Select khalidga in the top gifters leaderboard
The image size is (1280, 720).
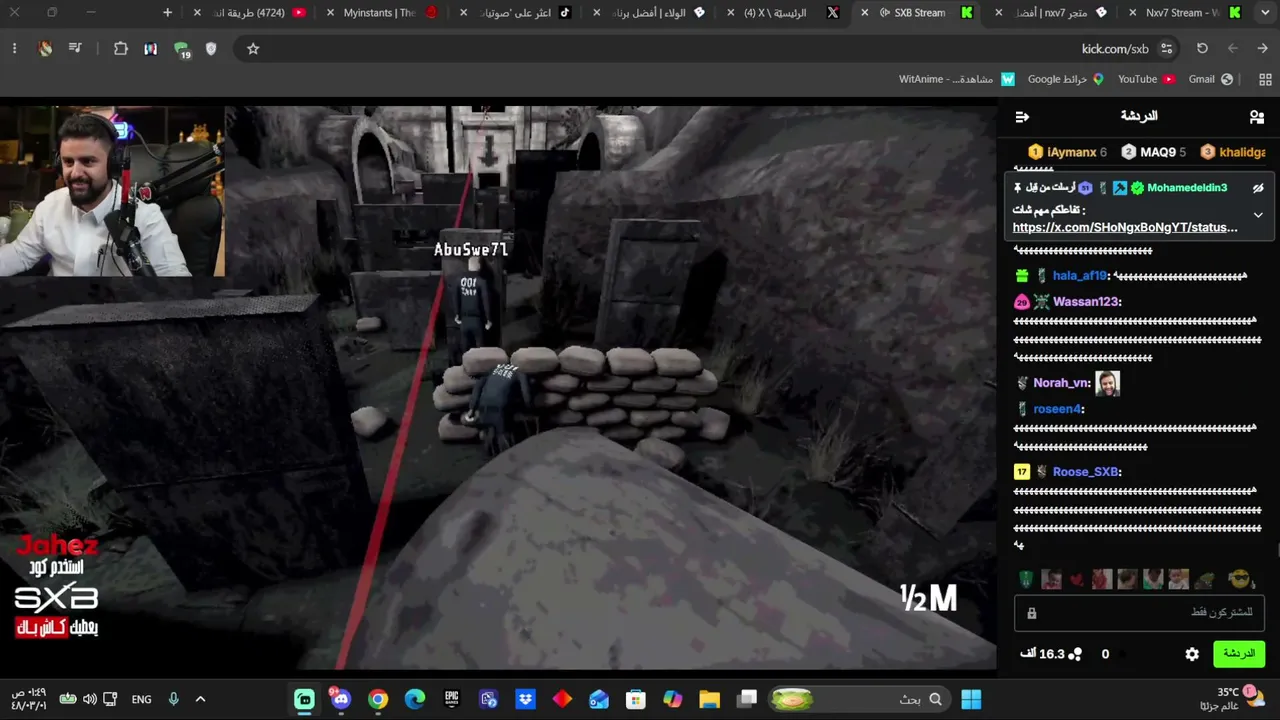click(x=1233, y=152)
